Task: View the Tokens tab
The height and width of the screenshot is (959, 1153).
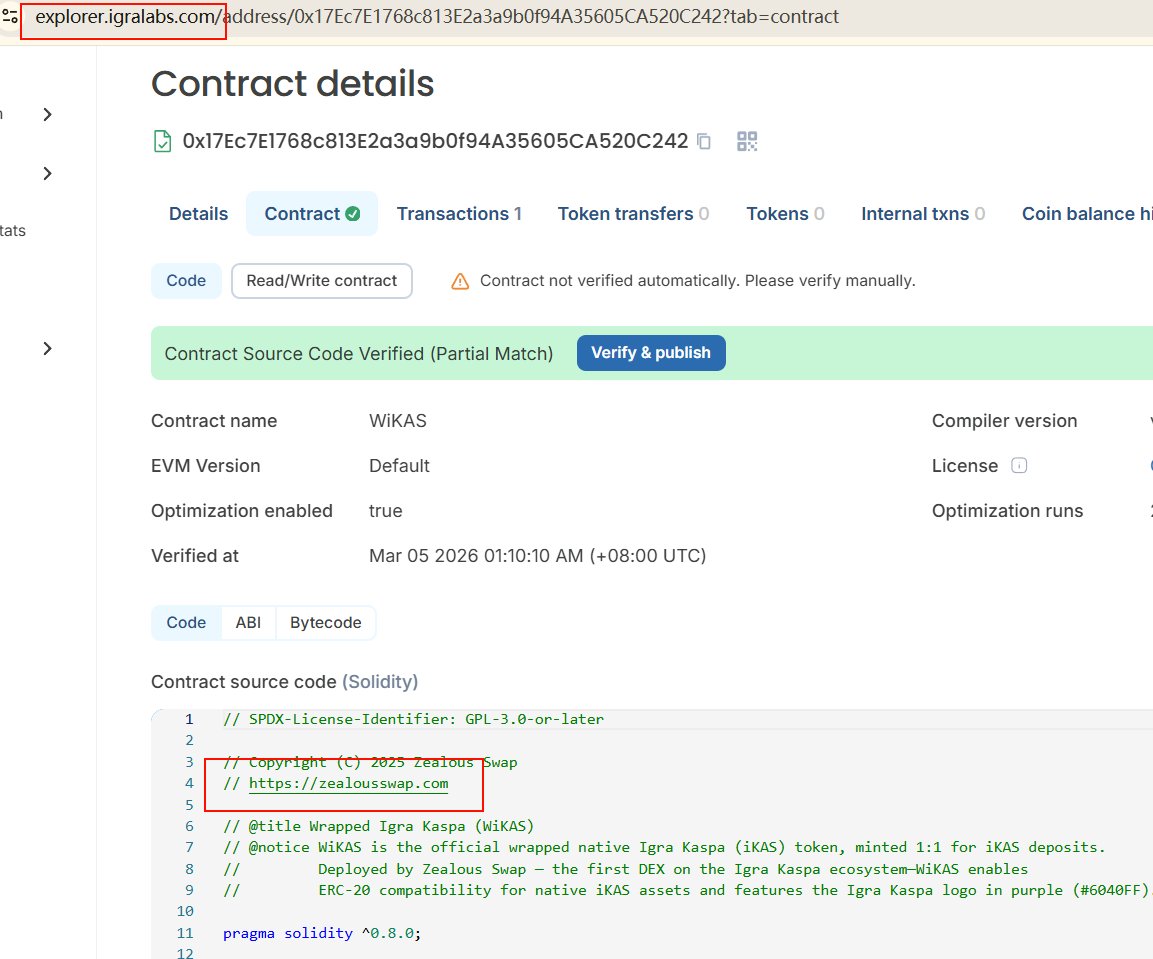Action: 785,214
